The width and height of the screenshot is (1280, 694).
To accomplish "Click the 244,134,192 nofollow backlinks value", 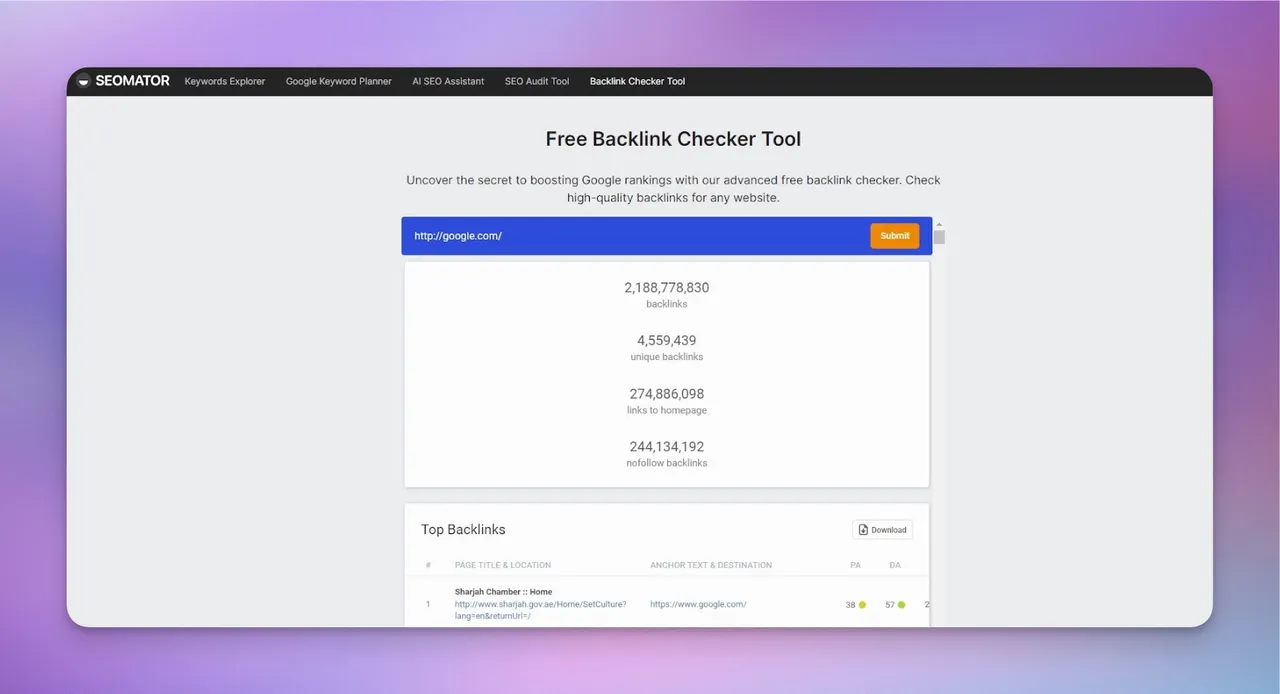I will tap(667, 447).
